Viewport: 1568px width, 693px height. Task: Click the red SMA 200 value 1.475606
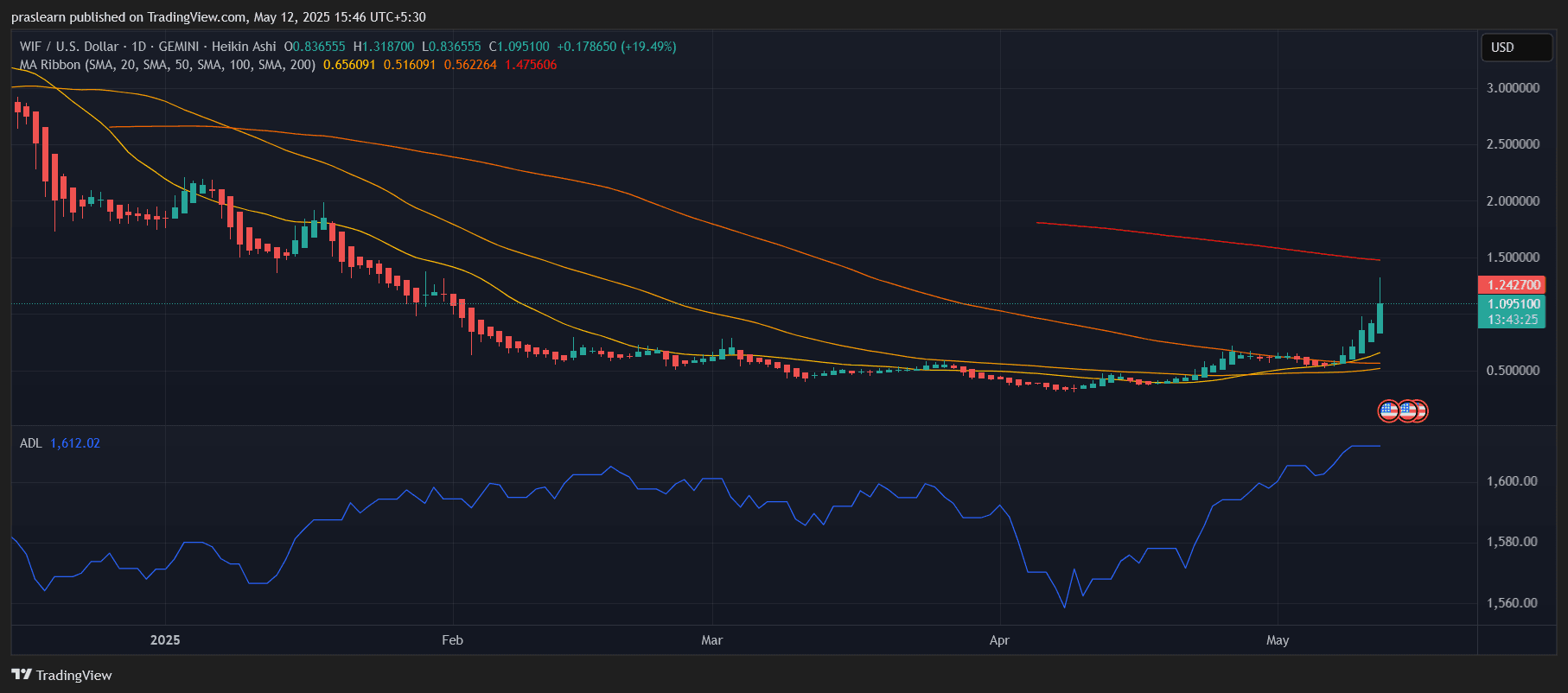531,65
